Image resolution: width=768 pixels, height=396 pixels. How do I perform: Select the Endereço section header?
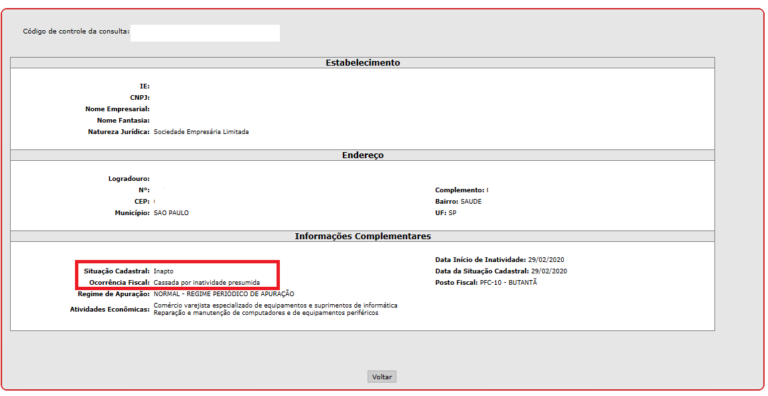pos(362,155)
